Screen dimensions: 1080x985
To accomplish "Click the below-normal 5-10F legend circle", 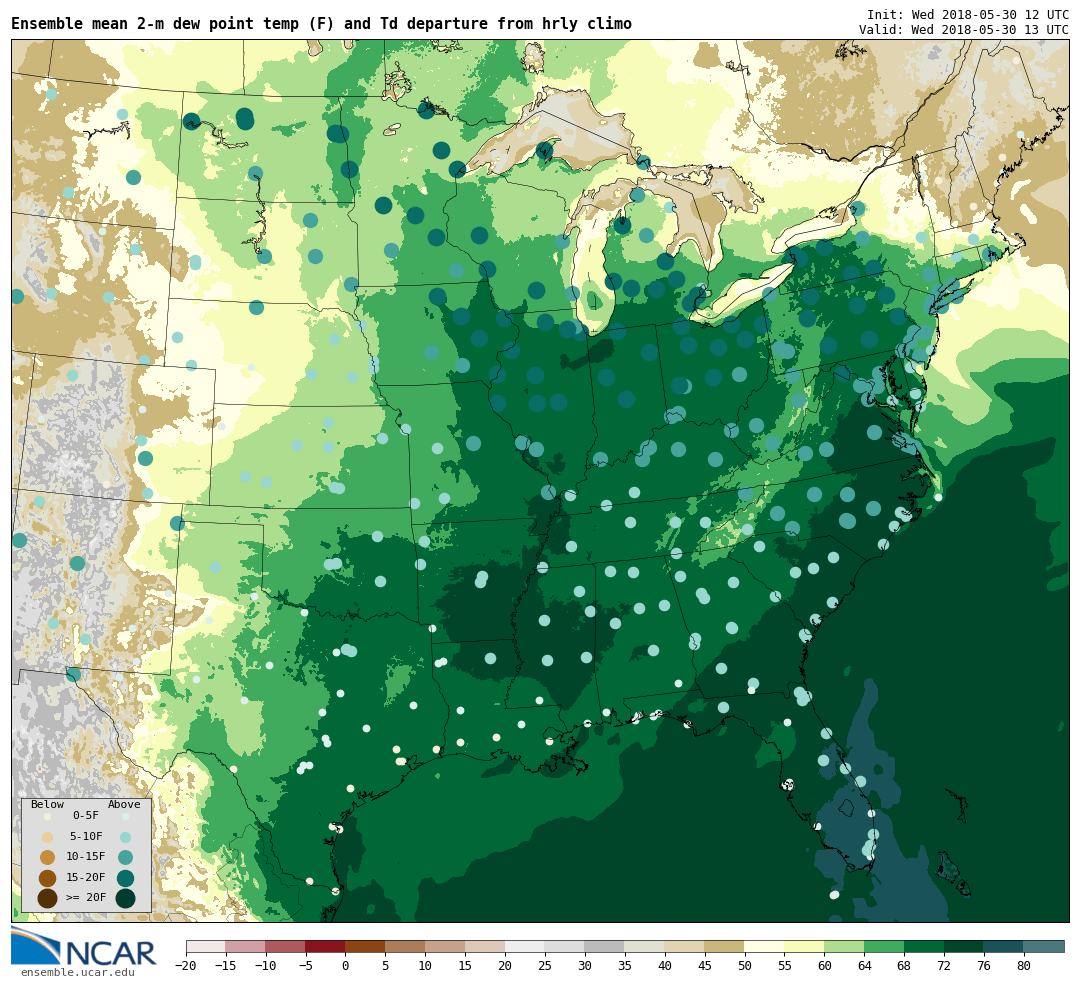I will [x=47, y=838].
